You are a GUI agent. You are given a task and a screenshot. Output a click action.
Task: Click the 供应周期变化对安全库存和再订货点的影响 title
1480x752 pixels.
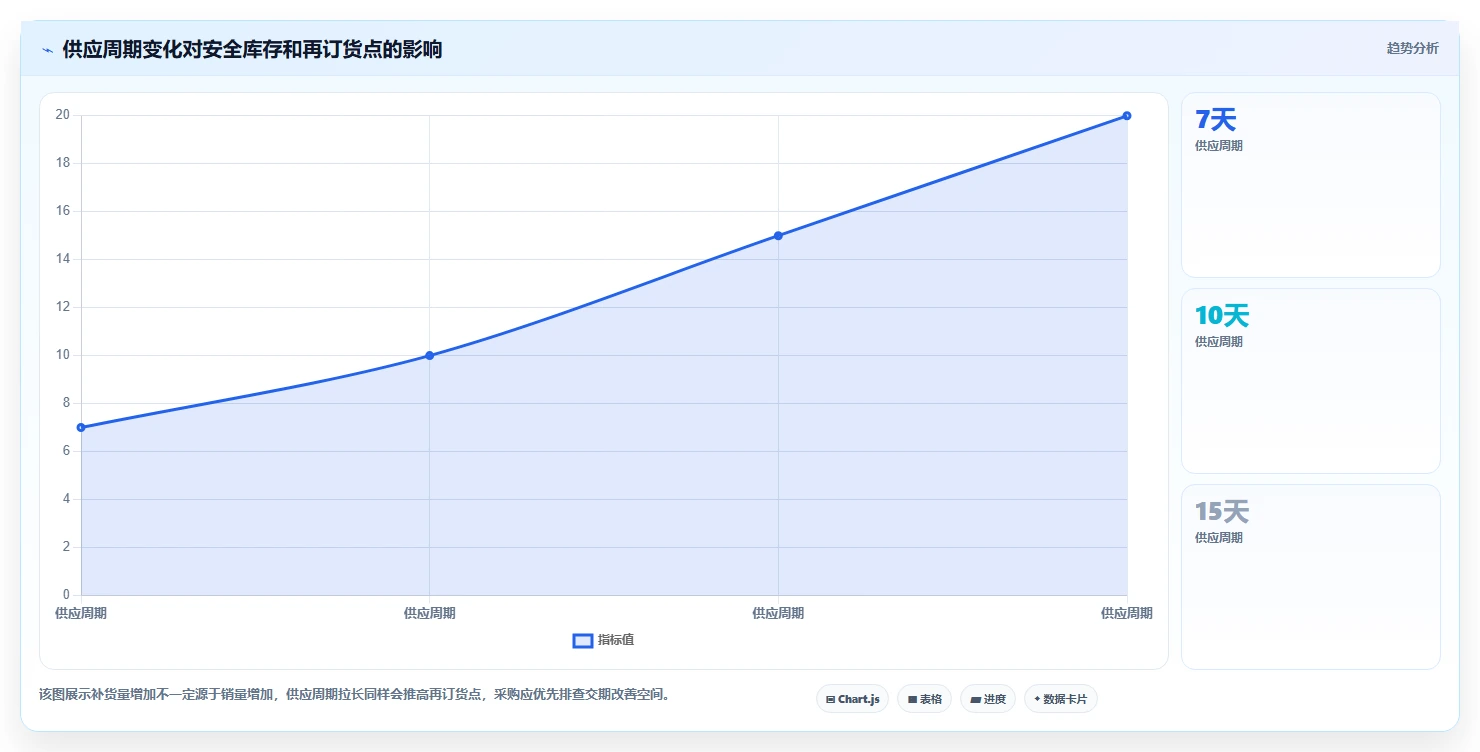252,49
